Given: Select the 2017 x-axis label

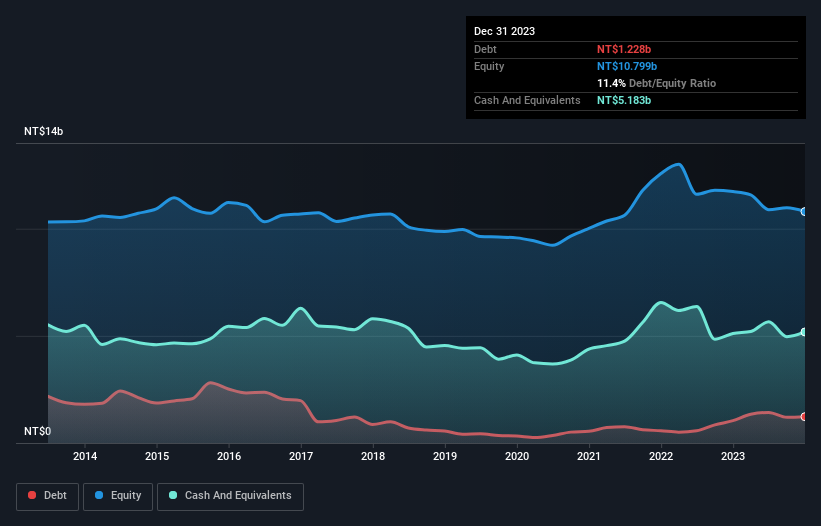Looking at the screenshot, I should click(x=301, y=456).
